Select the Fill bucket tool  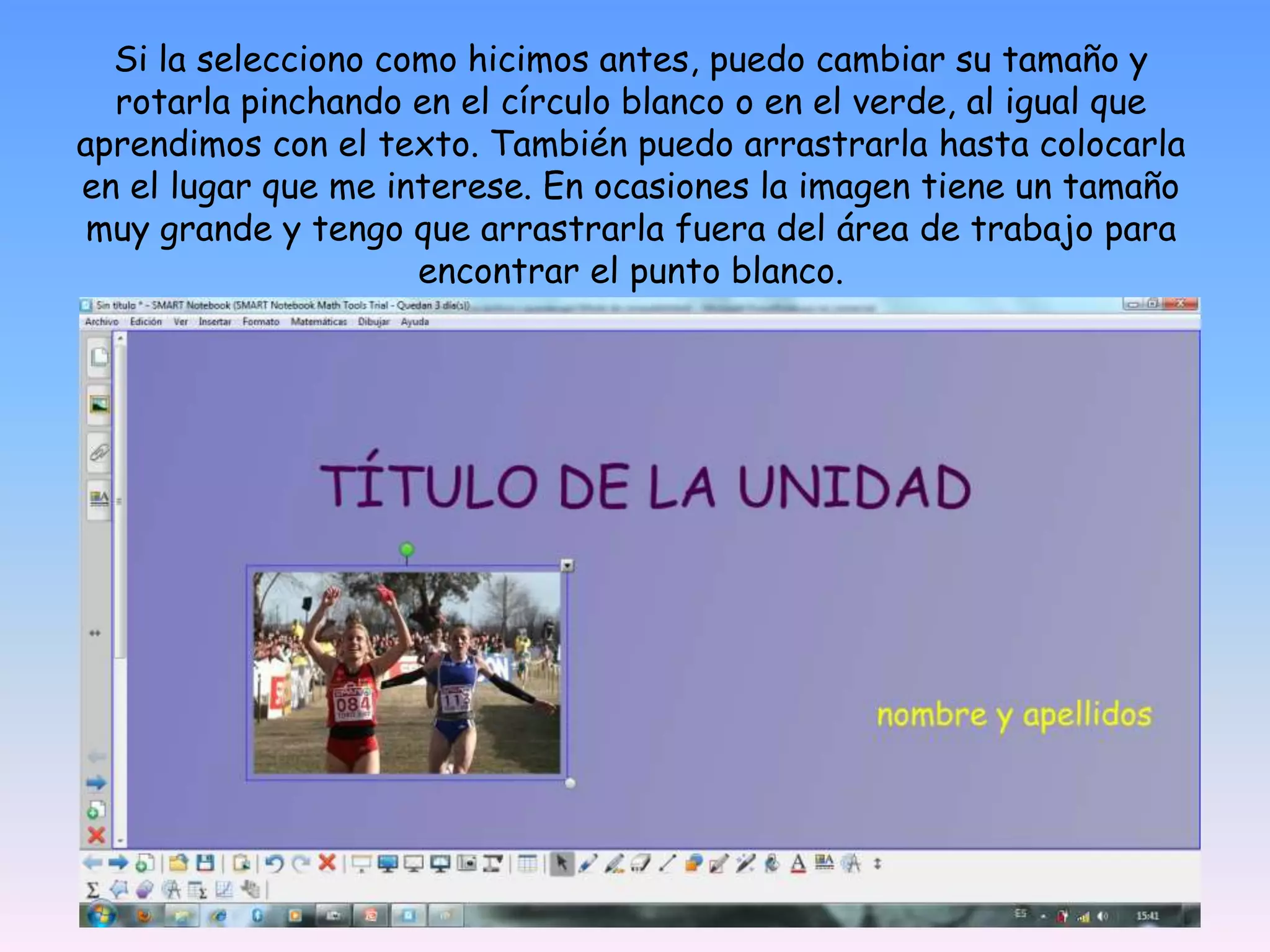tap(772, 863)
